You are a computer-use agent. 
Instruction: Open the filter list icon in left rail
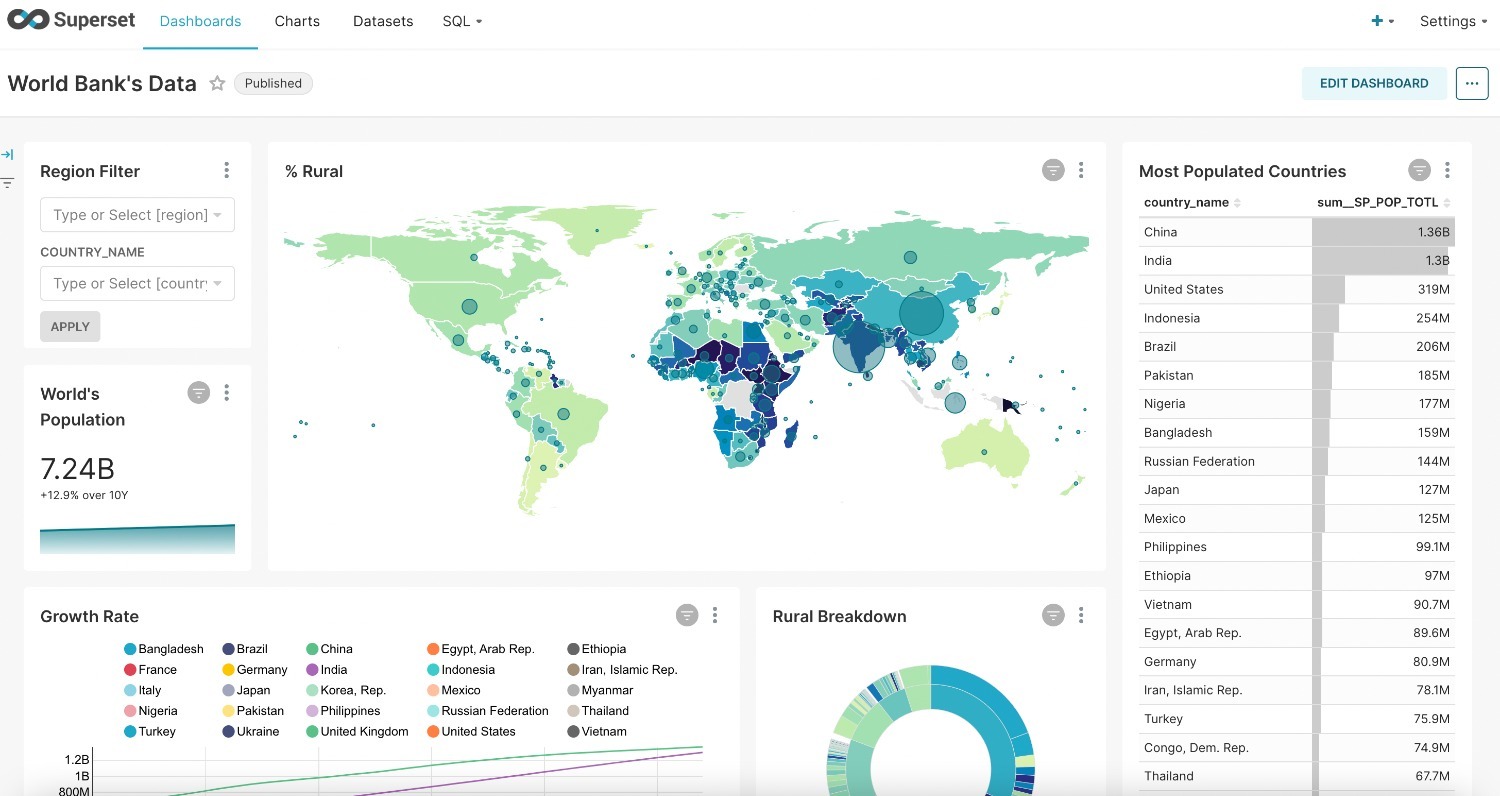[7, 183]
